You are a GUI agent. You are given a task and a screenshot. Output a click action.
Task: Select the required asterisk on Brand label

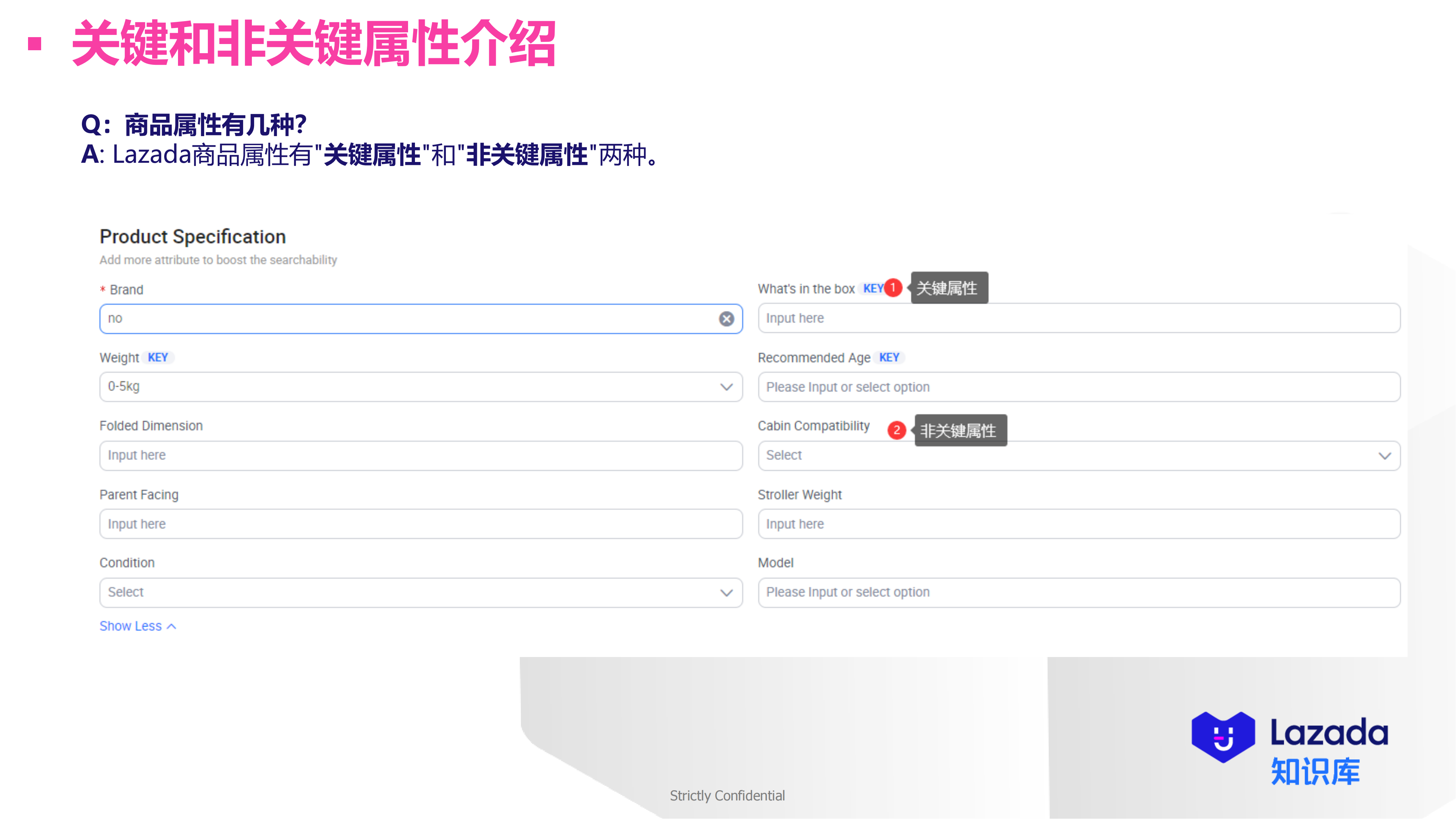click(103, 289)
